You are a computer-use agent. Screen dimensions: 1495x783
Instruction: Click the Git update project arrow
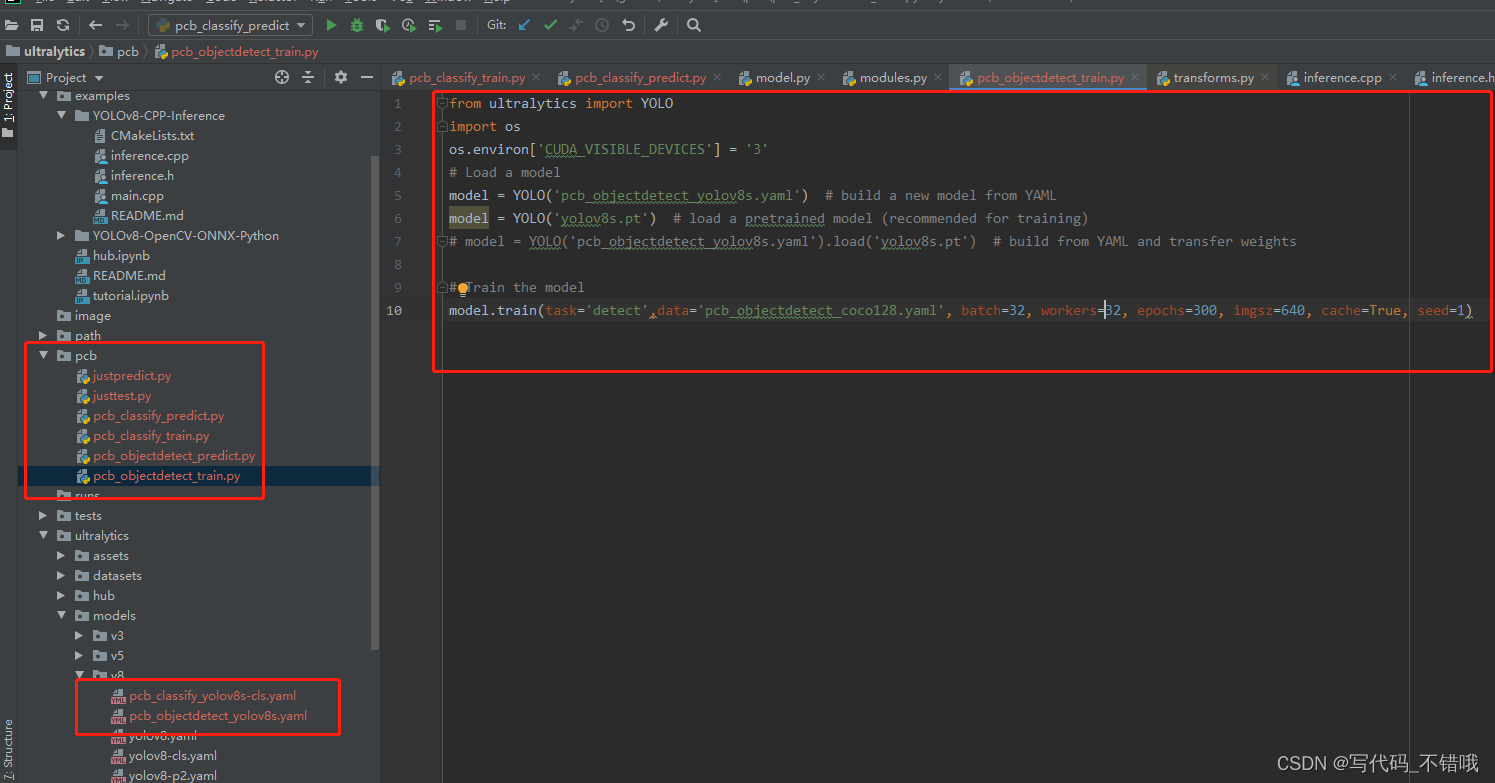524,25
